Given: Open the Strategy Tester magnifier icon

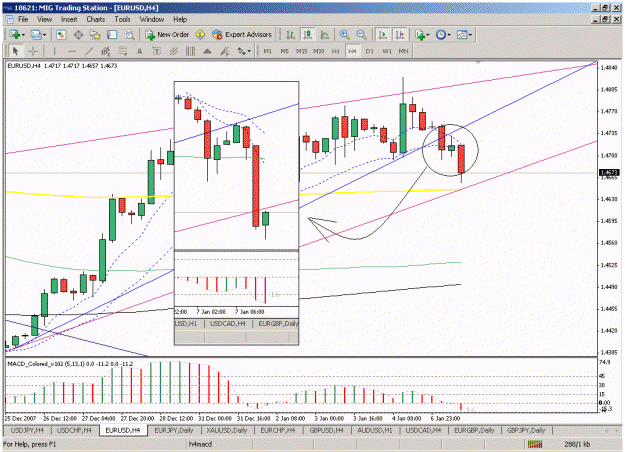Looking at the screenshot, I should point(129,35).
